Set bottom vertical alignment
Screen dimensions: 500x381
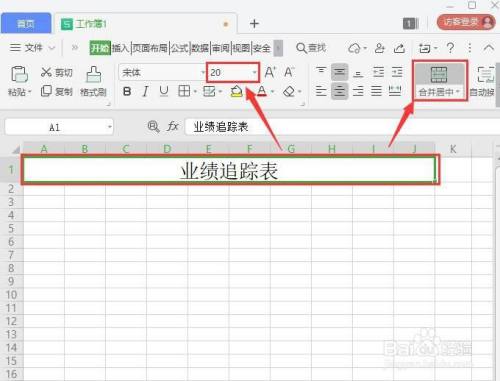point(358,73)
